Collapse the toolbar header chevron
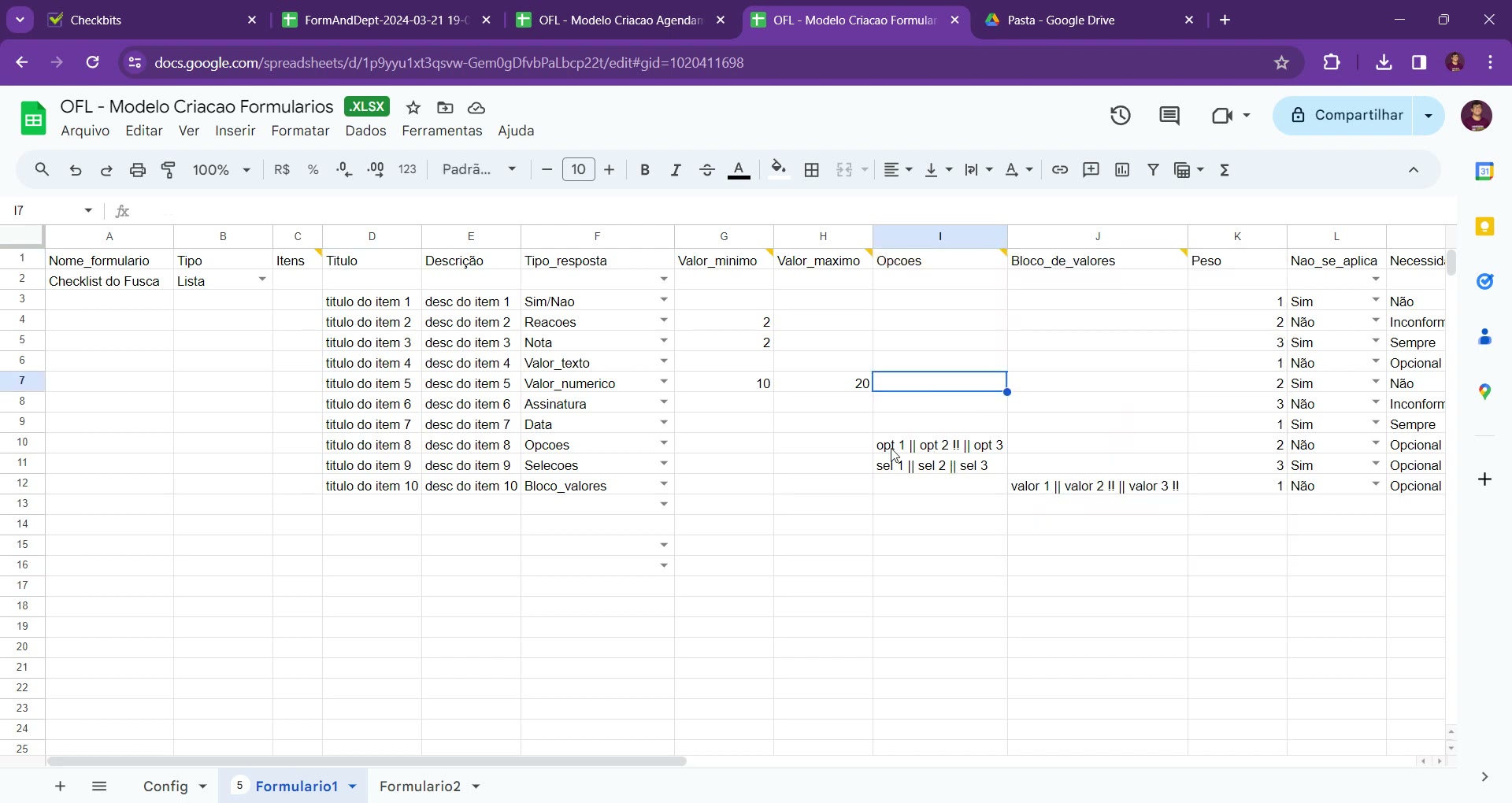This screenshot has width=1512, height=803. pyautogui.click(x=1414, y=170)
